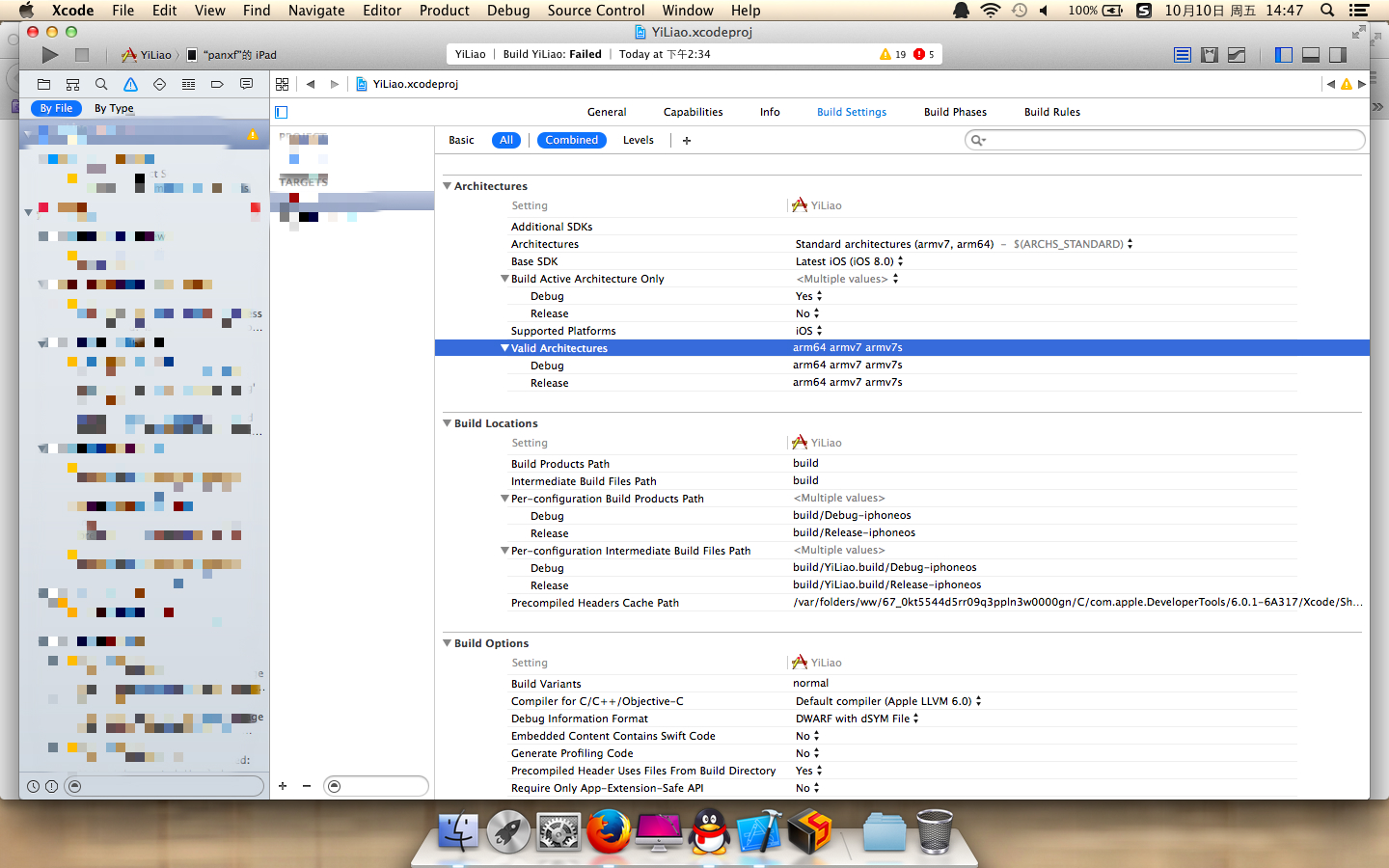
Task: Open the Test navigator diamond icon
Action: click(159, 84)
